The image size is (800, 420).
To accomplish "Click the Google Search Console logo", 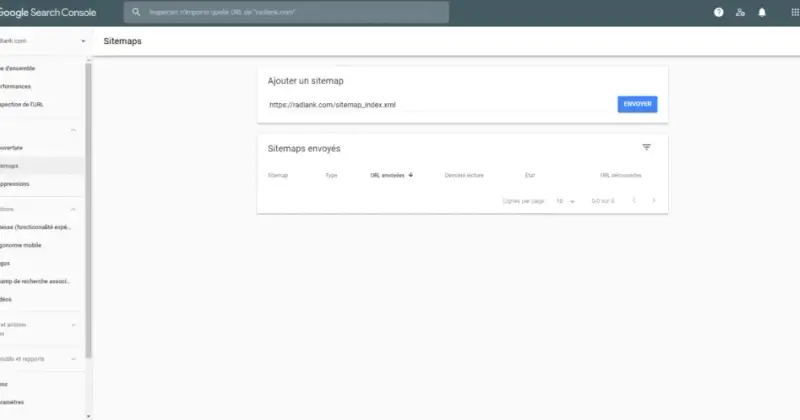I will [47, 12].
